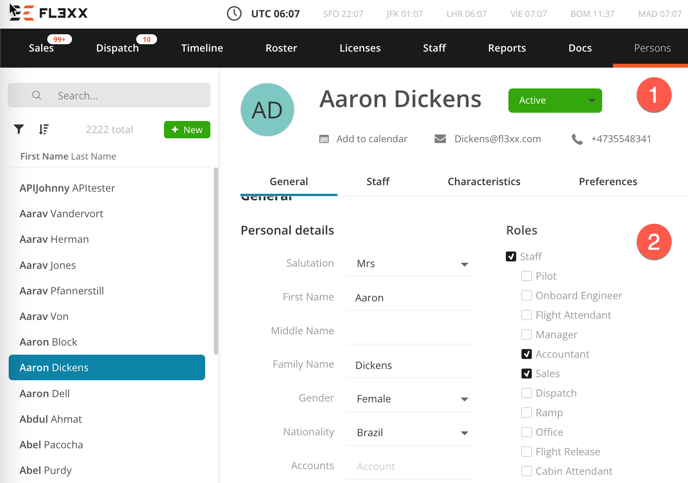Check the Dispatch role checkbox

click(x=526, y=393)
